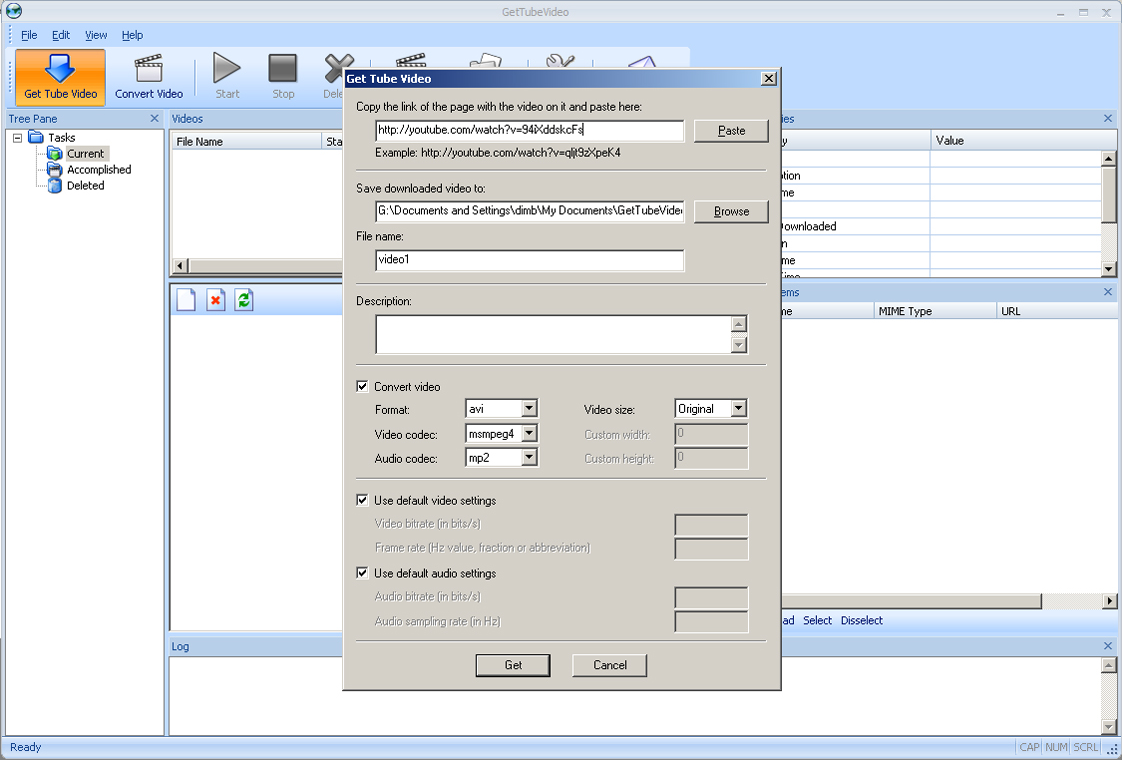This screenshot has width=1122, height=760.
Task: Open the File menu
Action: pos(29,35)
